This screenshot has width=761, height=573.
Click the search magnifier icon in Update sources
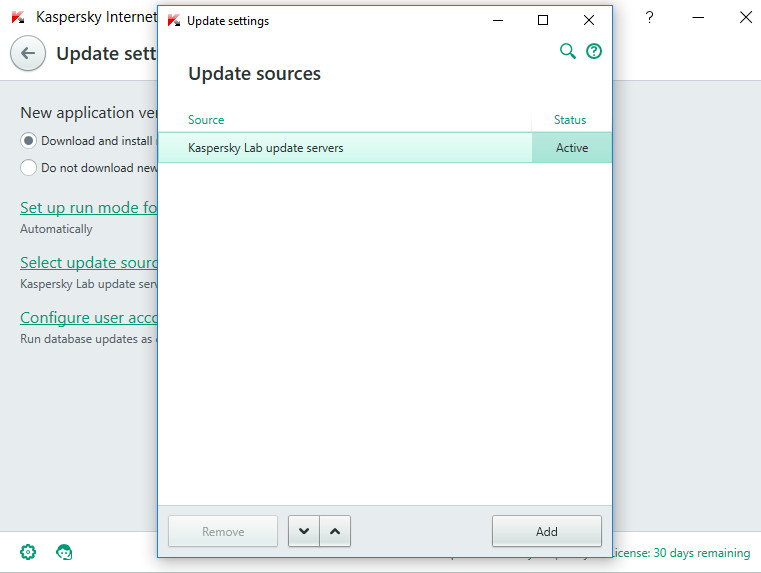pos(567,51)
